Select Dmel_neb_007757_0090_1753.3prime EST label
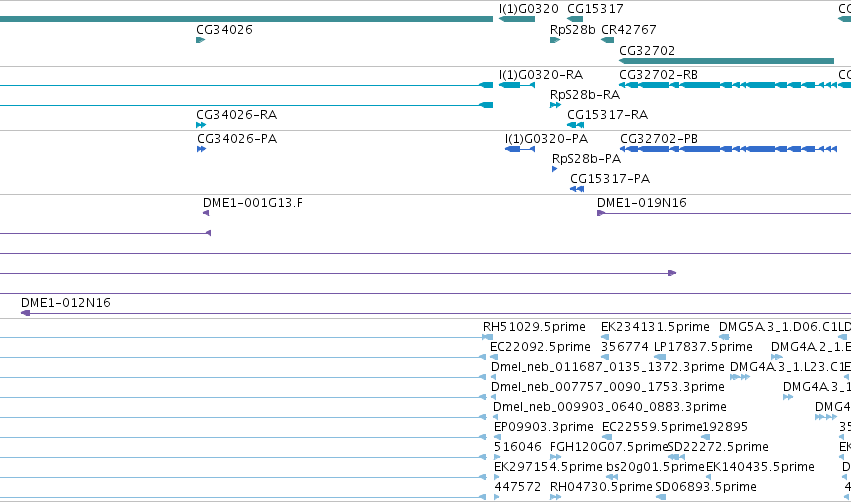 [607, 387]
